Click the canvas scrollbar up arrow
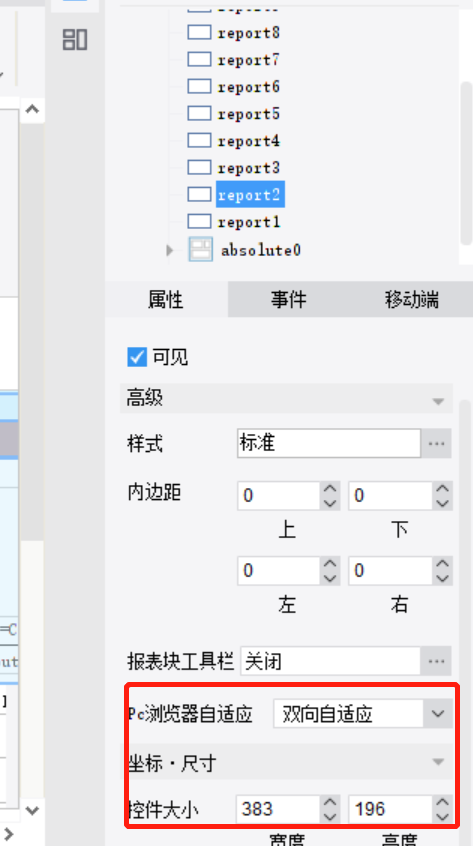 (32, 110)
